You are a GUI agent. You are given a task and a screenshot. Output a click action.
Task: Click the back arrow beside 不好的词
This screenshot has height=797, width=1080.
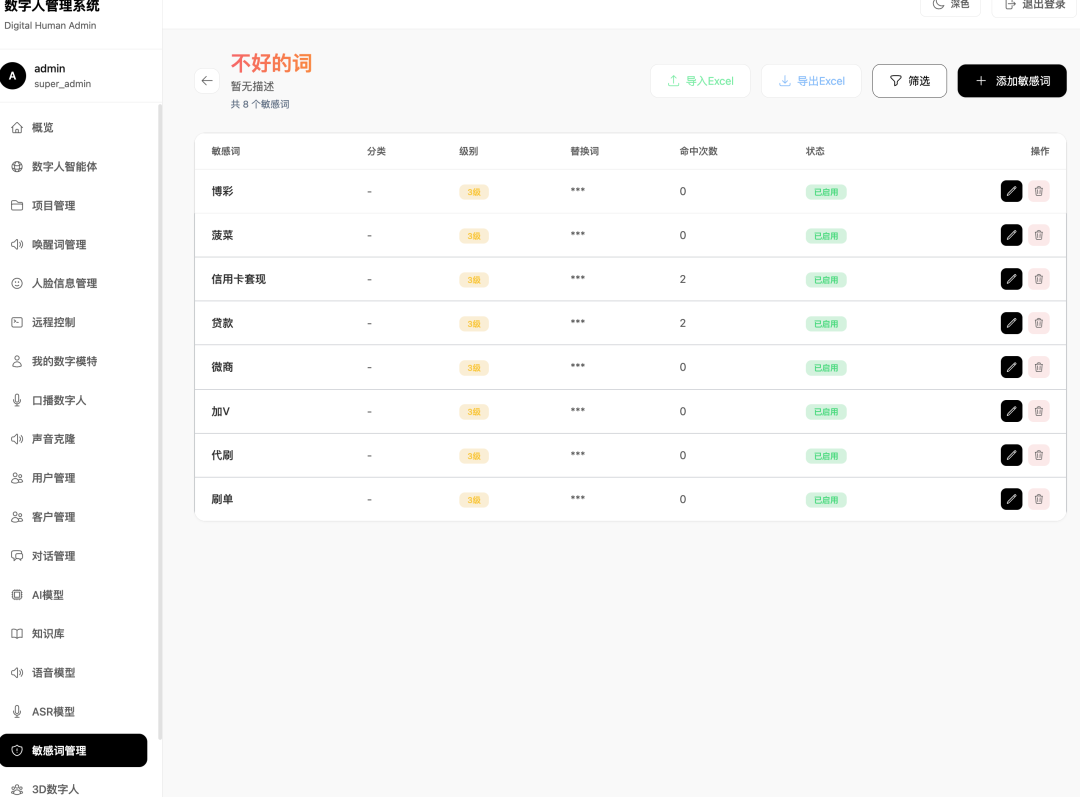(207, 81)
